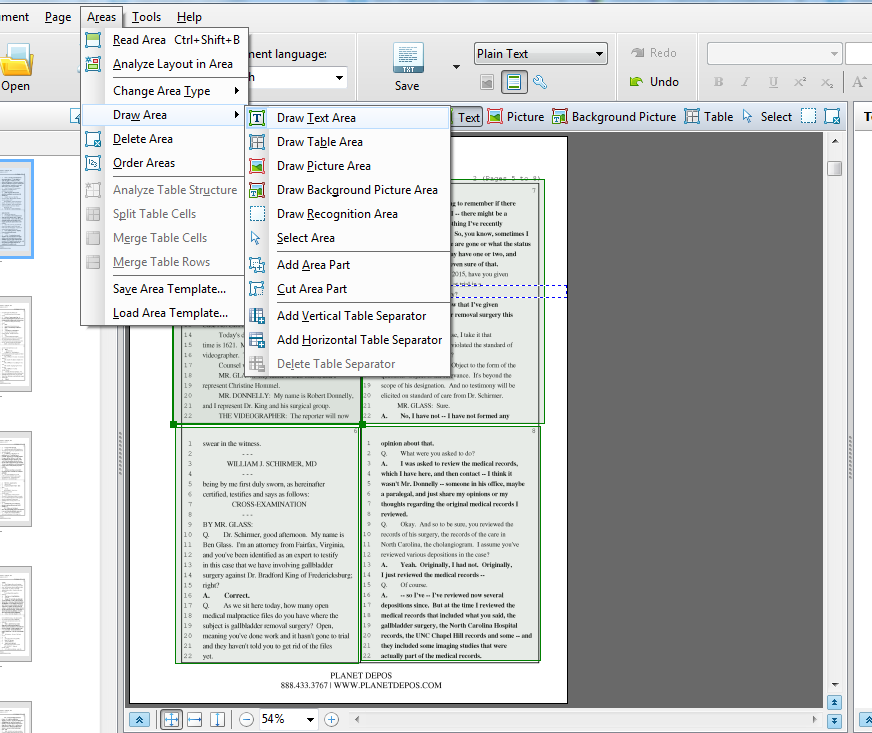Toggle Italic formatting
872x733 pixels.
pyautogui.click(x=745, y=82)
